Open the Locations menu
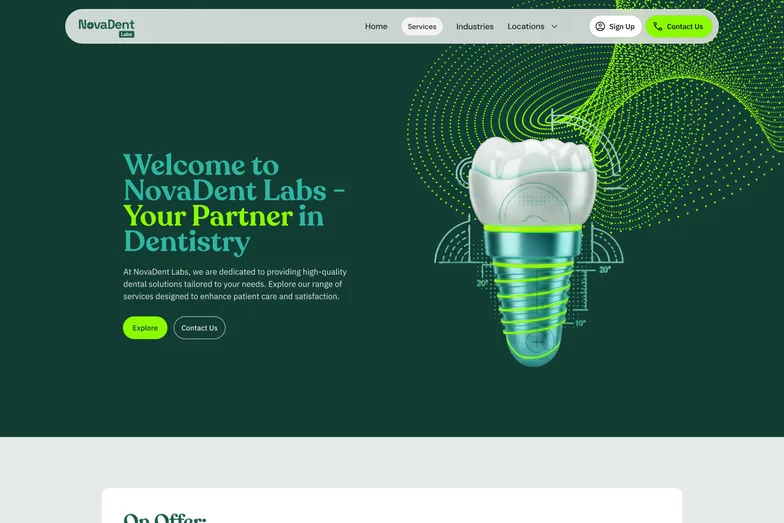Screen dimensions: 784x523 (532, 26)
